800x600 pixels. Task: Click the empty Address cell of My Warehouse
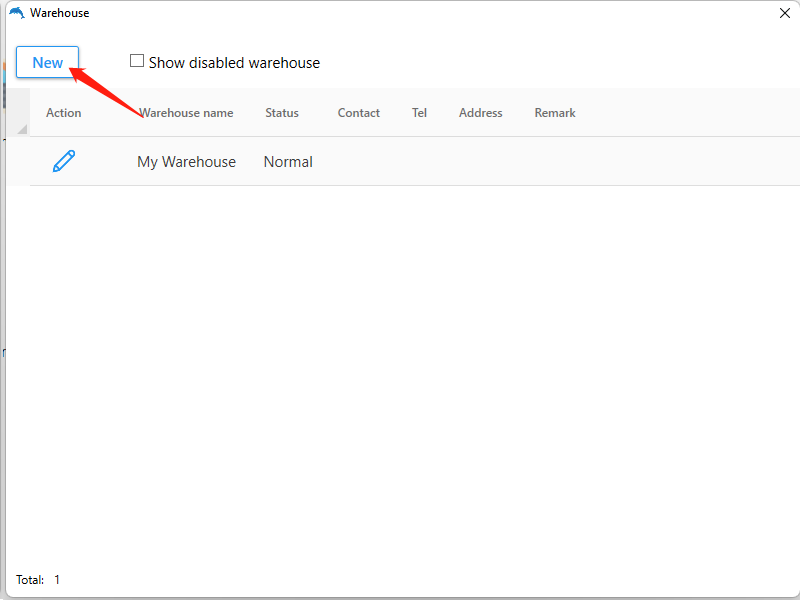(x=480, y=162)
